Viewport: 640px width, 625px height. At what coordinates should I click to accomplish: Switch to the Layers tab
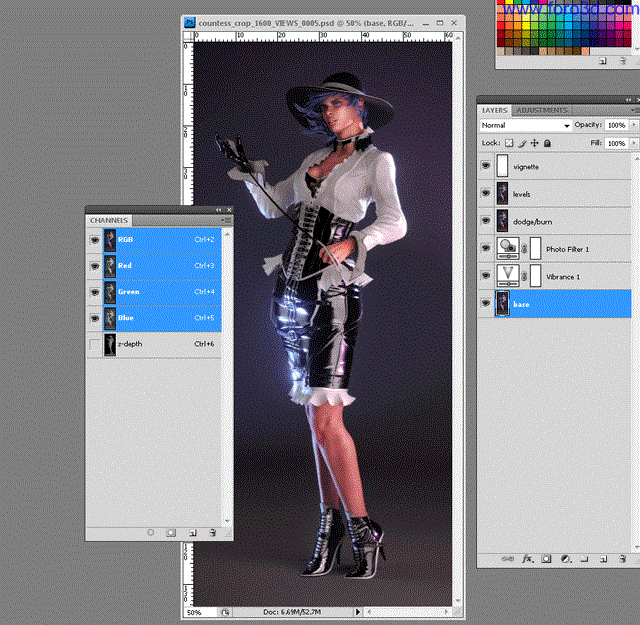(494, 110)
